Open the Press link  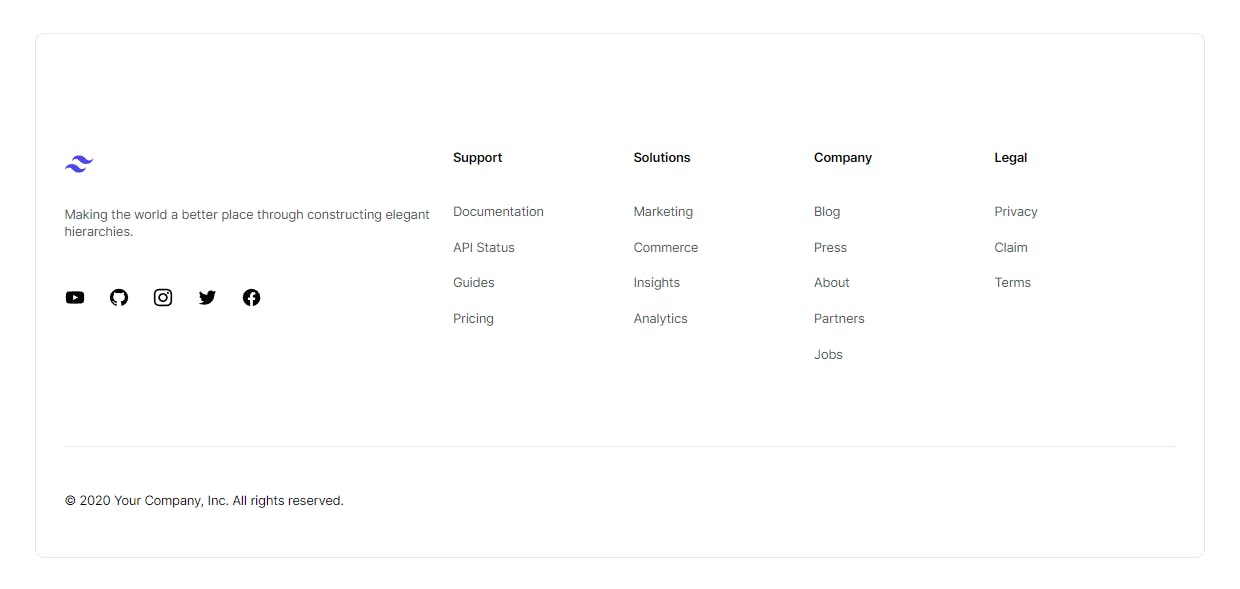[x=830, y=247]
